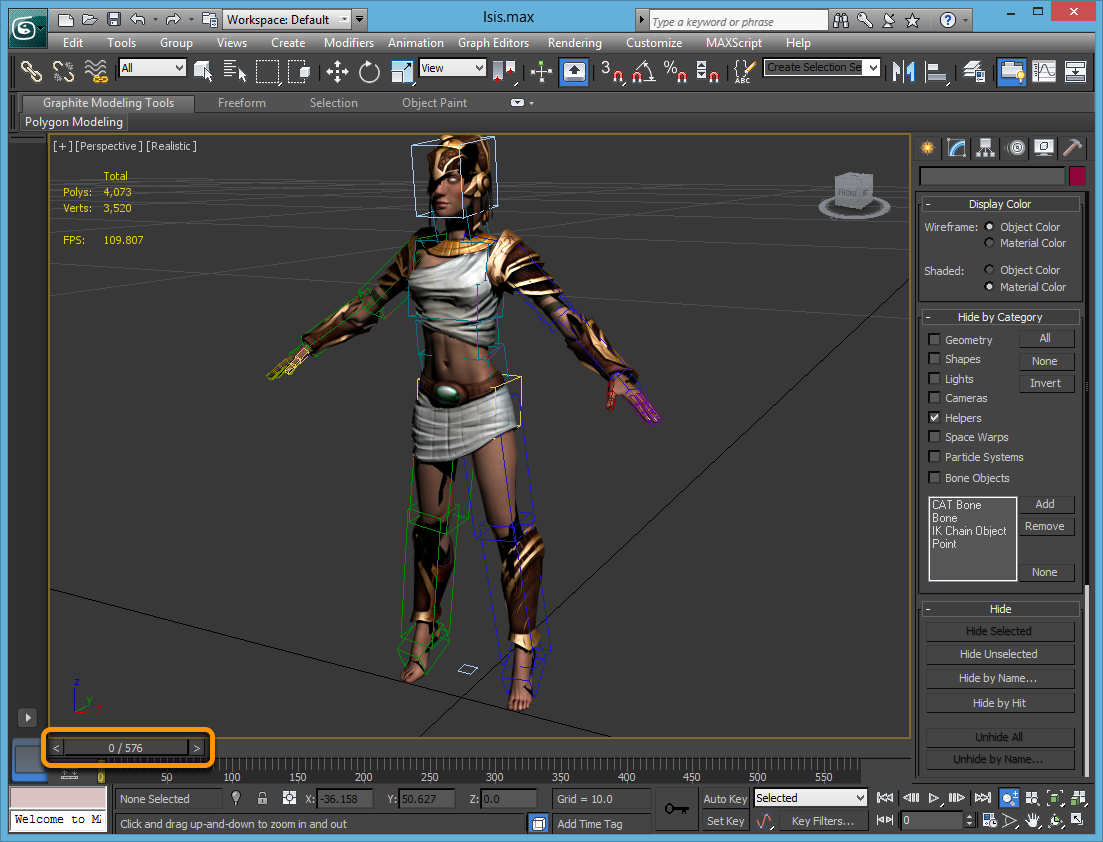Open the Utilities hammer panel tab
Screen dimensions: 1103x842
point(1072,148)
